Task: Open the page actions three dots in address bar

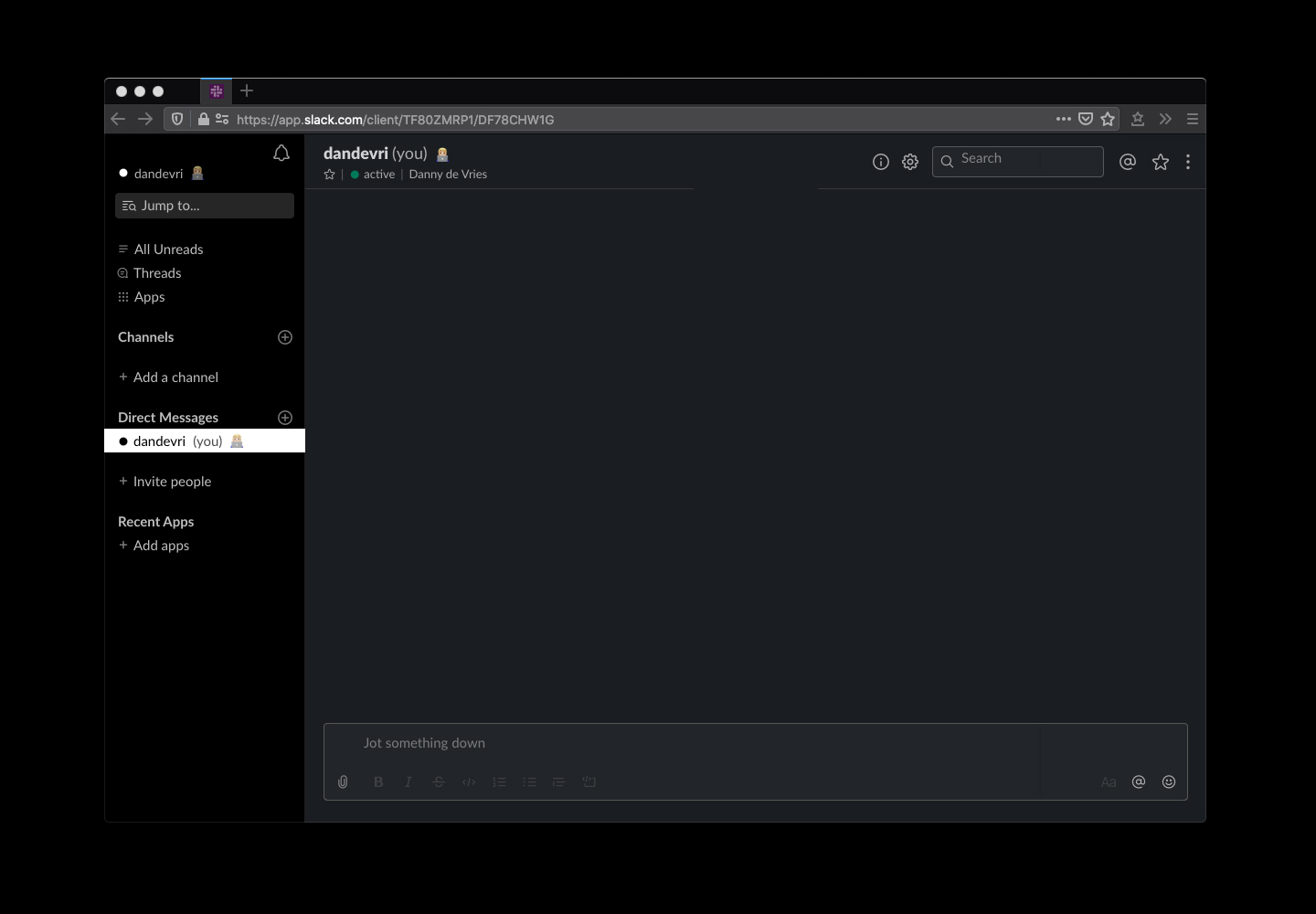Action: tap(1064, 119)
